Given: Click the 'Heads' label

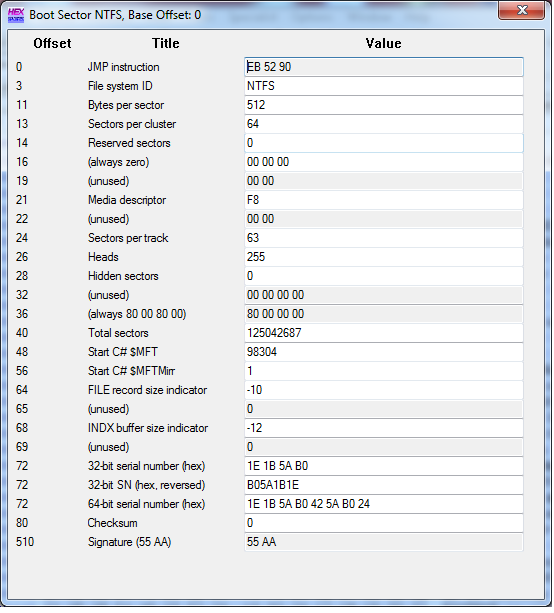Looking at the screenshot, I should click(x=103, y=257).
